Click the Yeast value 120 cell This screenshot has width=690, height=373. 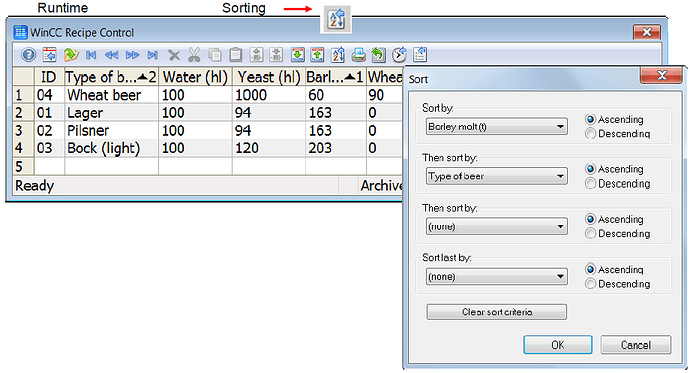[268, 148]
